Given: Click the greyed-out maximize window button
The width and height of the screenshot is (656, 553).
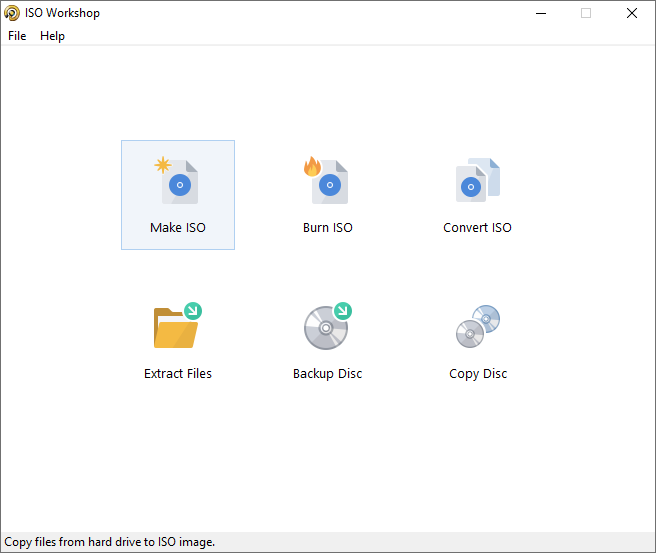Looking at the screenshot, I should point(586,13).
